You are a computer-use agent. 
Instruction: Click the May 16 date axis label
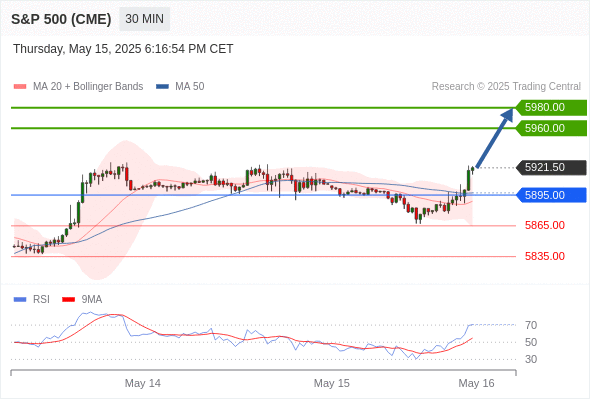tap(476, 383)
